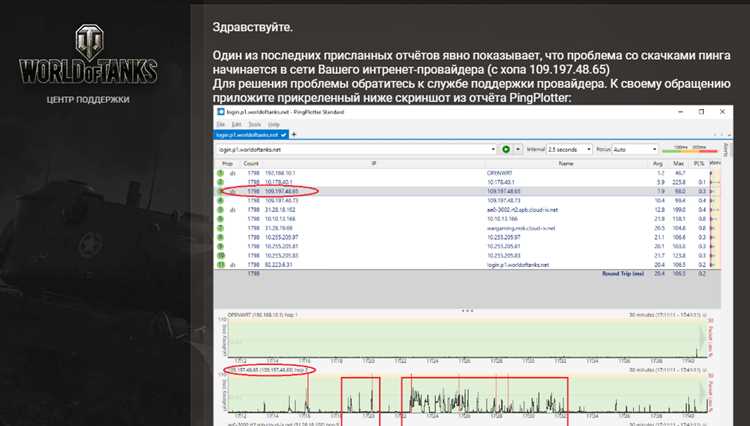
Task: Toggle timeline graph for 92.223.6.31 row
Action: click(x=233, y=264)
